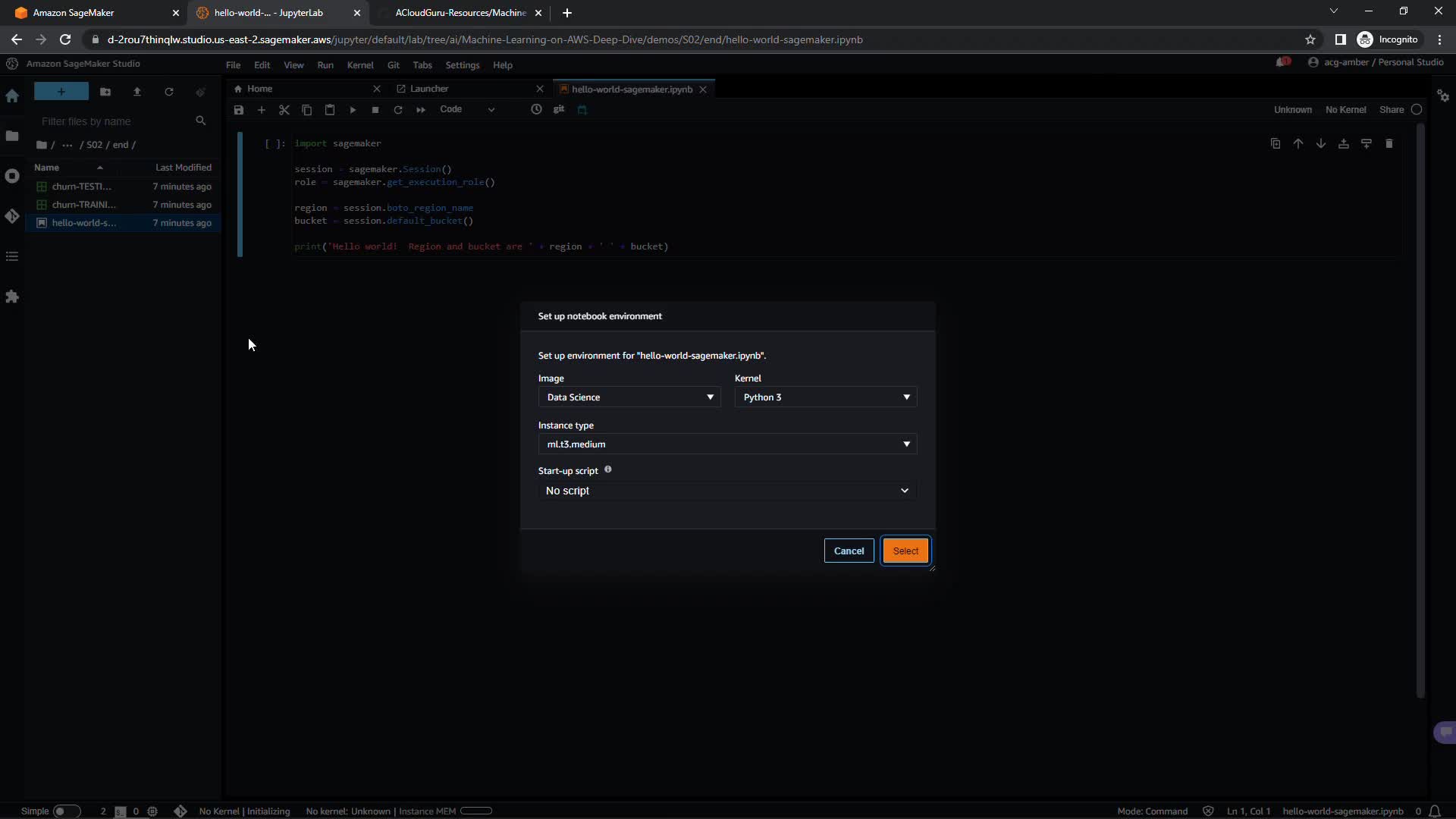Switch to the Launcher tab
The width and height of the screenshot is (1456, 819).
tap(429, 89)
